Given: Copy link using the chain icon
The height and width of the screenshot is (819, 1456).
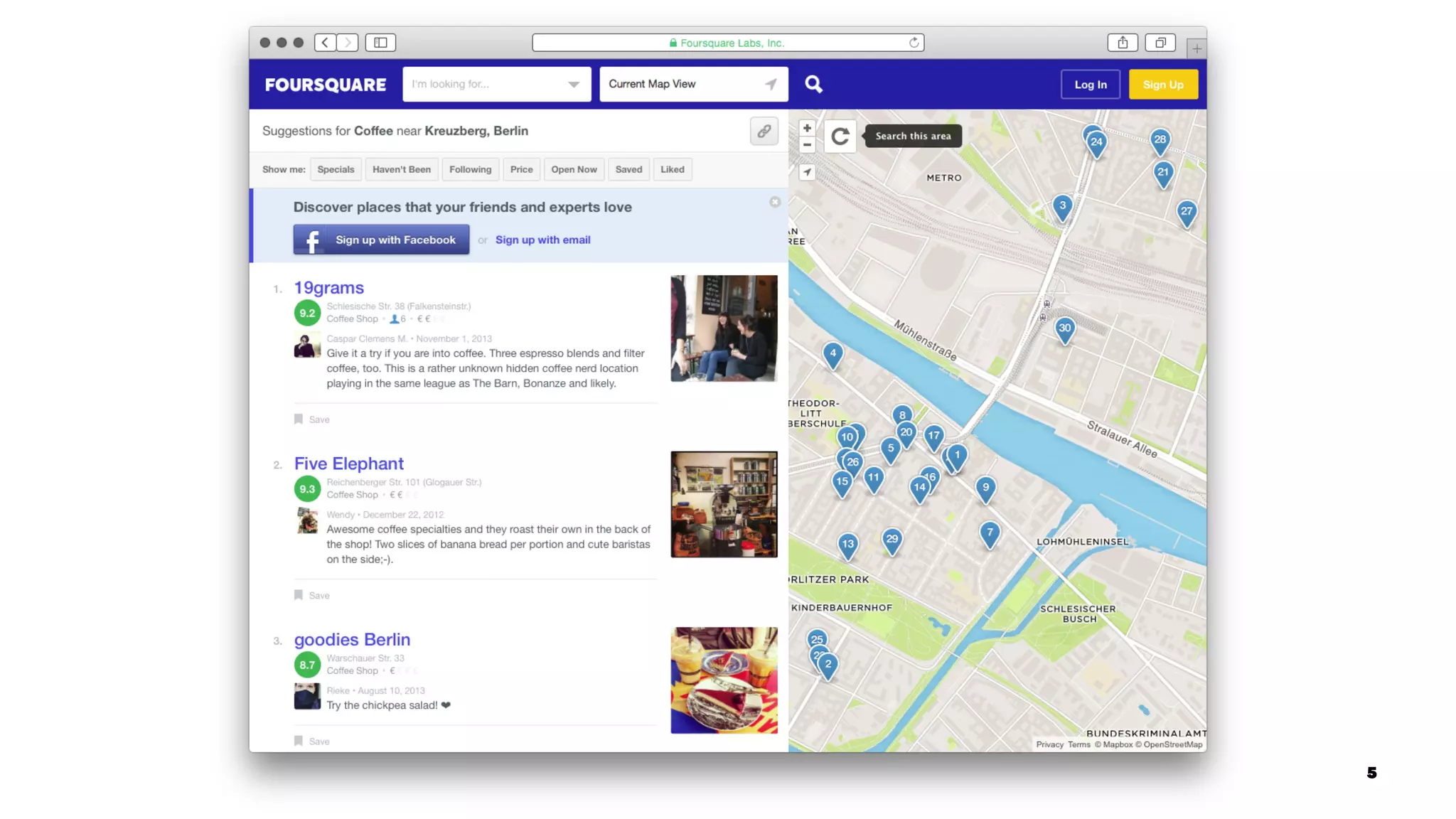Looking at the screenshot, I should coord(764,132).
